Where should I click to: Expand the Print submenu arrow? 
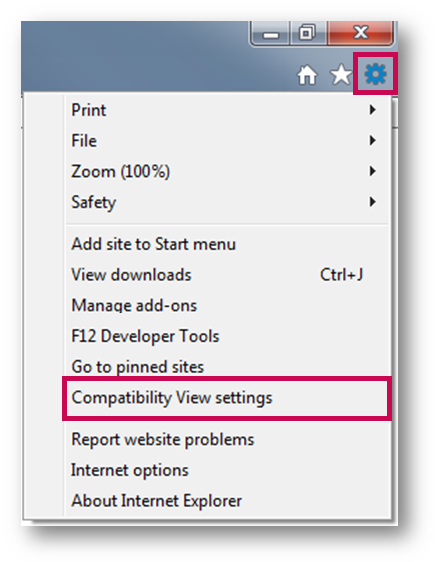(x=373, y=110)
